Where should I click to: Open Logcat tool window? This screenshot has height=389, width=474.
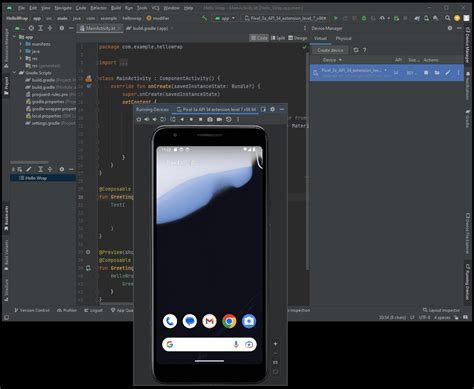93,310
